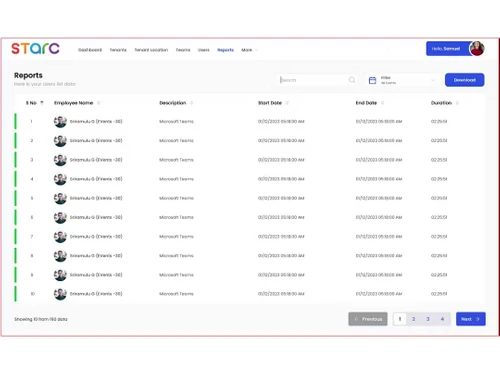Select employee name in row 5
The height and width of the screenshot is (375, 500).
coord(96,198)
